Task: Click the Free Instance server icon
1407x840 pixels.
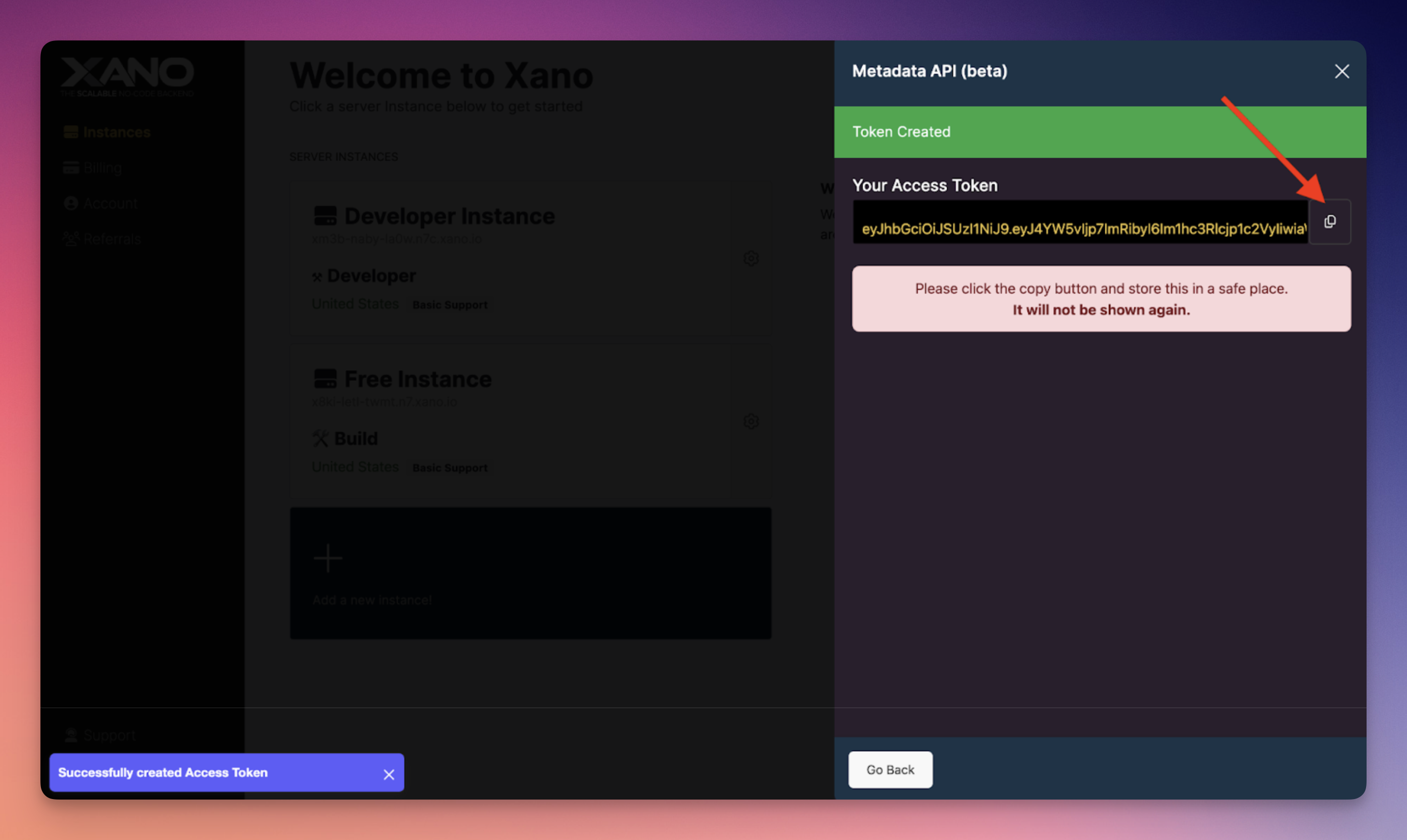Action: (x=325, y=379)
